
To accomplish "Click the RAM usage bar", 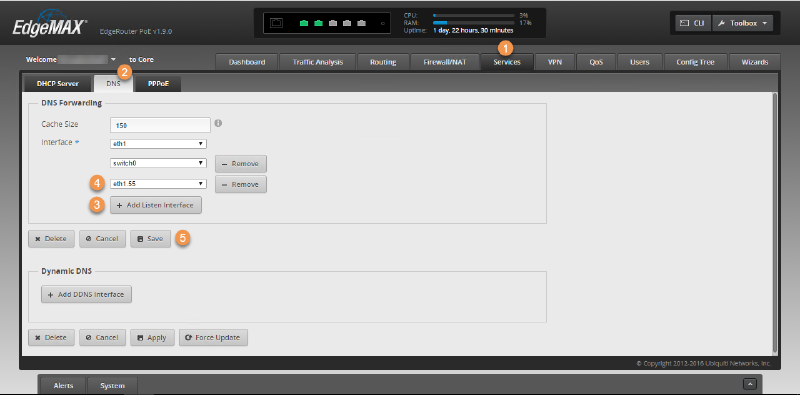I will 473,23.
